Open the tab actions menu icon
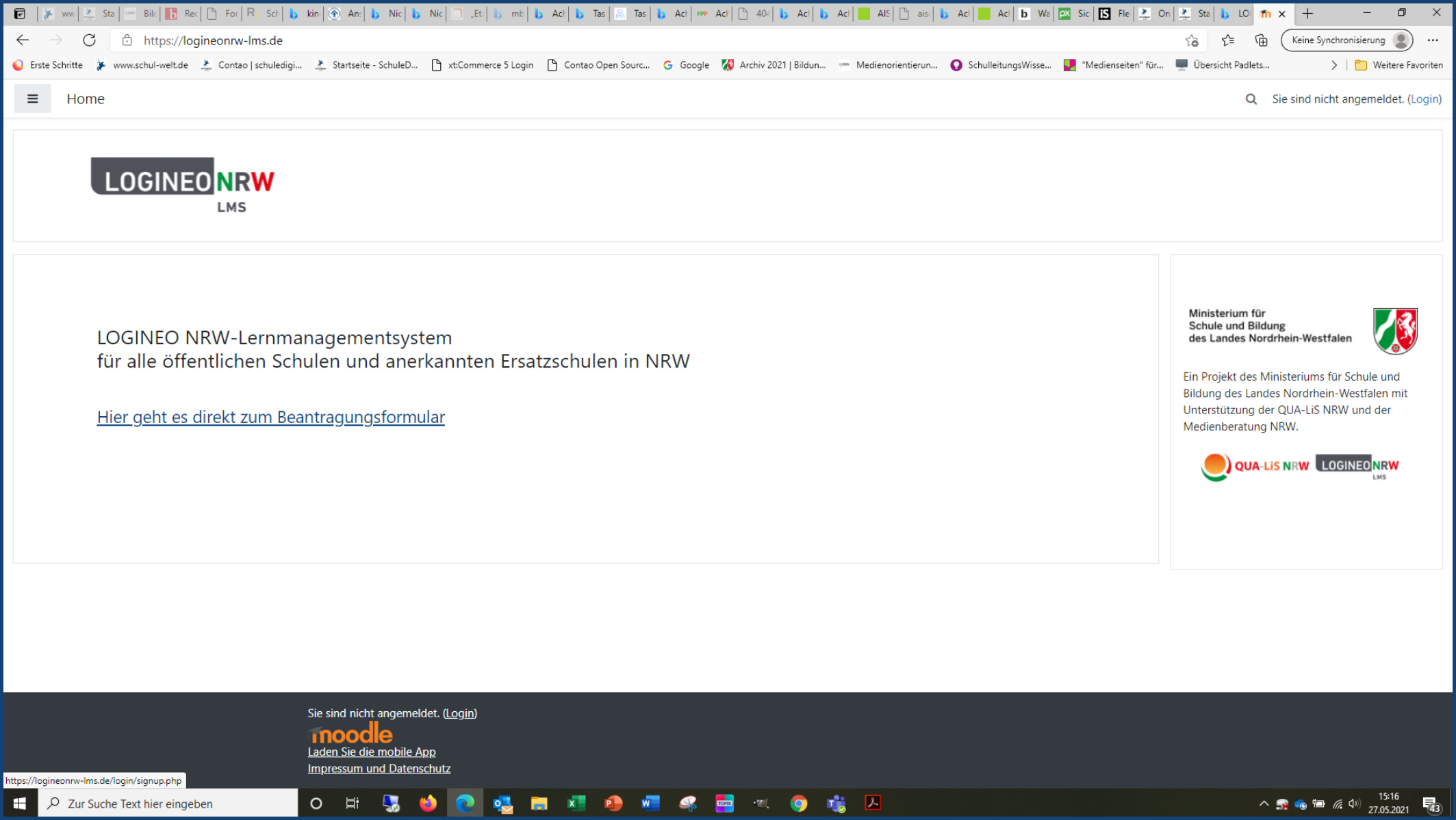Screen dimensions: 1456x820 pos(20,14)
